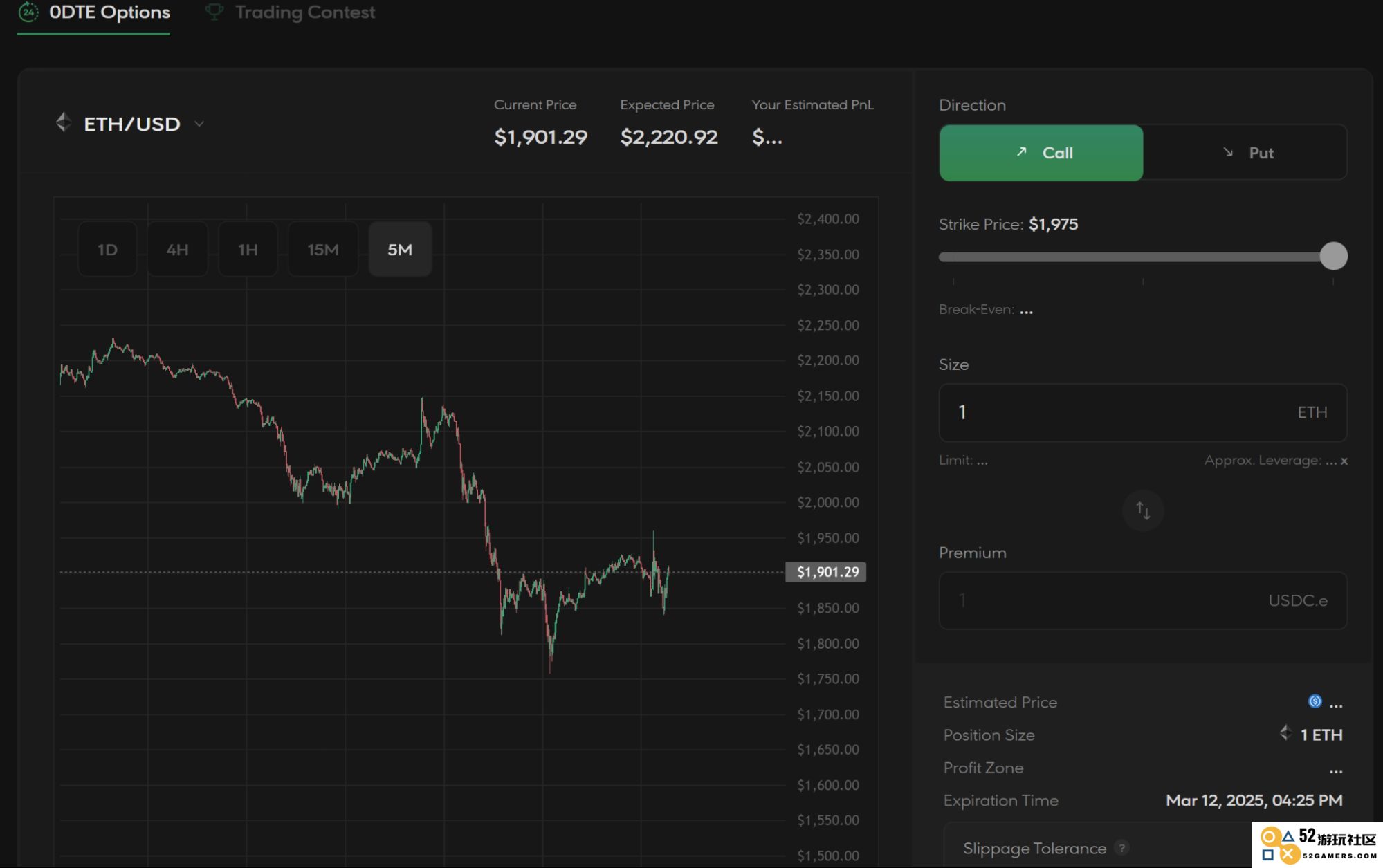This screenshot has height=868, width=1383.
Task: Click the Trading Contest trophy icon
Action: pos(214,12)
